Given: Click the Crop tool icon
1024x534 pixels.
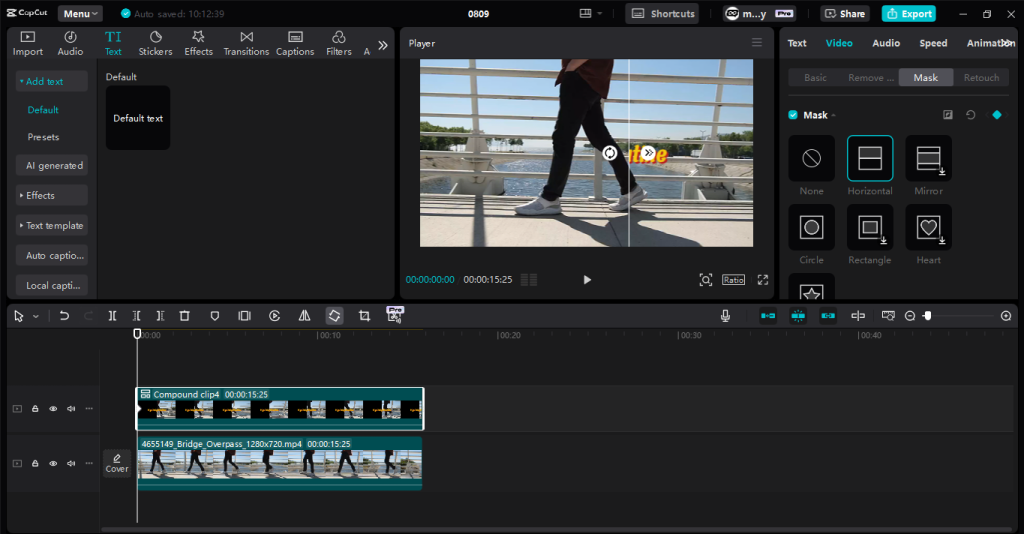Looking at the screenshot, I should [x=364, y=316].
